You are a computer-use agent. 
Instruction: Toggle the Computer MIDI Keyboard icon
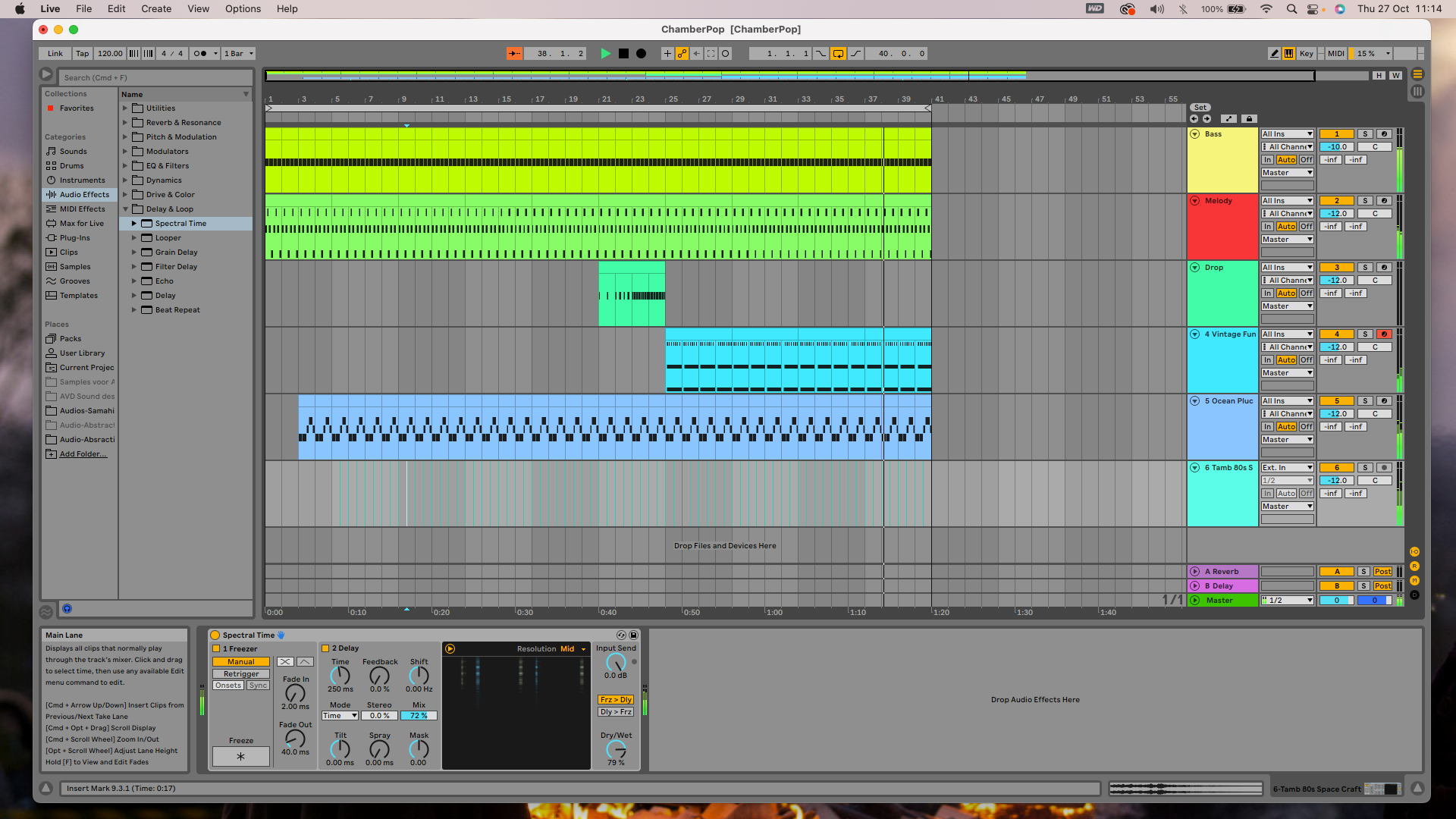1288,54
